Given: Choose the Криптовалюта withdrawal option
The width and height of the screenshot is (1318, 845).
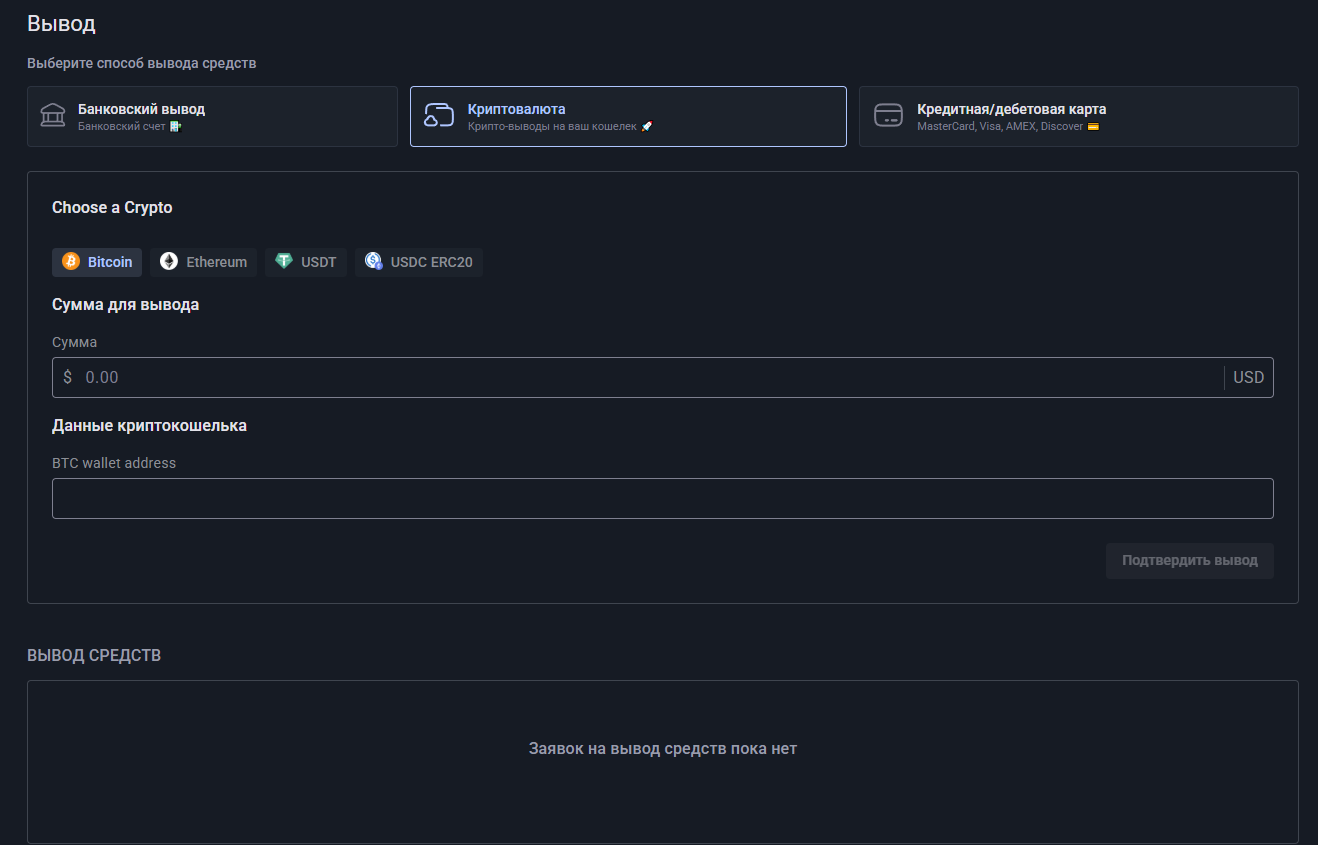Looking at the screenshot, I should click(628, 116).
